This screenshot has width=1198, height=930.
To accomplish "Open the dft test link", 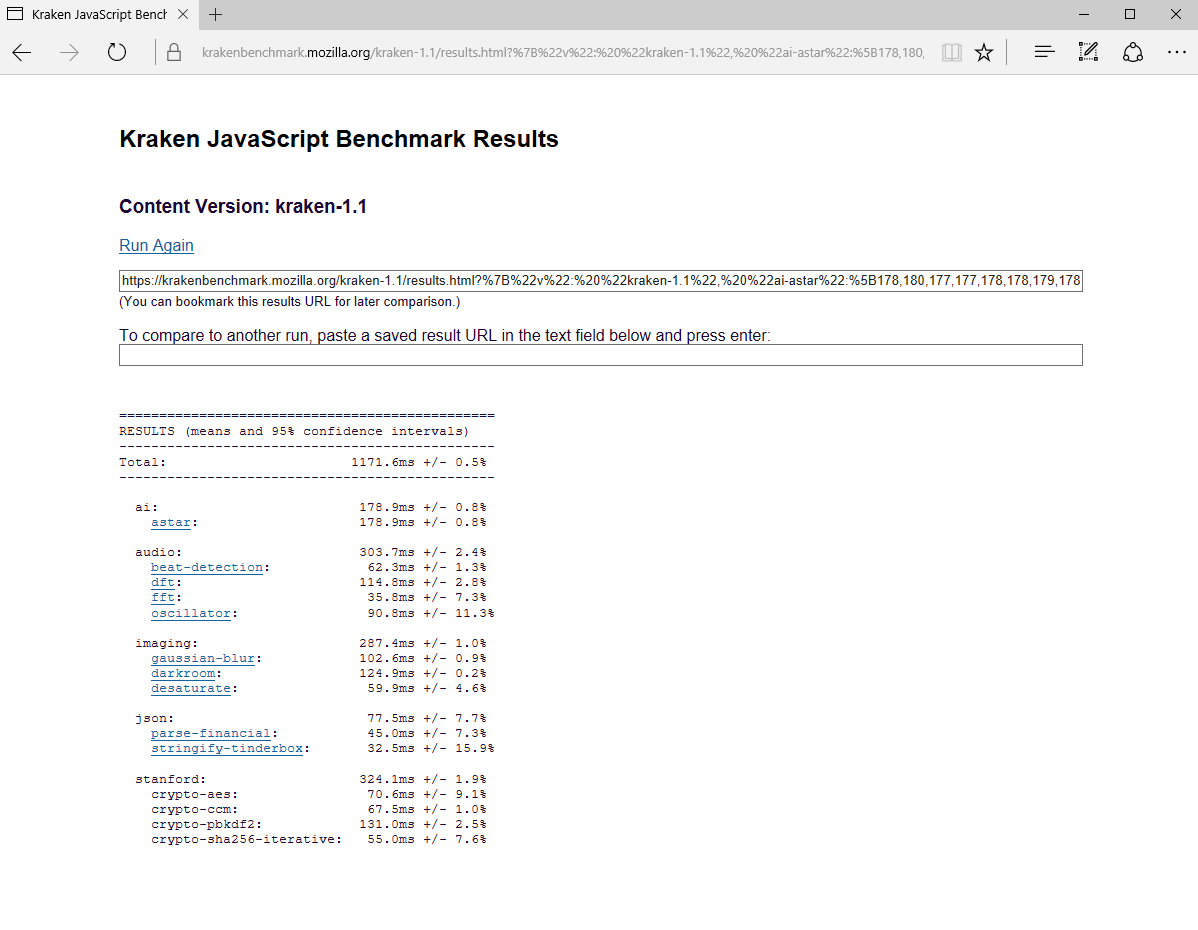I will pyautogui.click(x=163, y=582).
